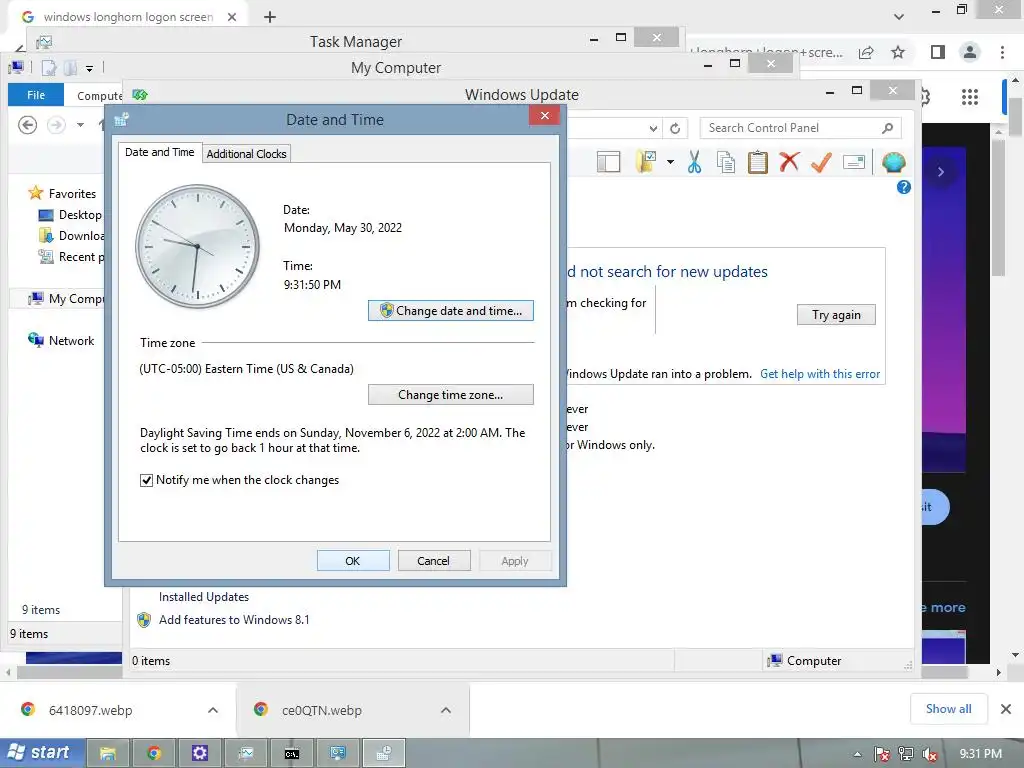Click the search magnifier in Search Control Panel box
The image size is (1024, 768).
pos(888,128)
